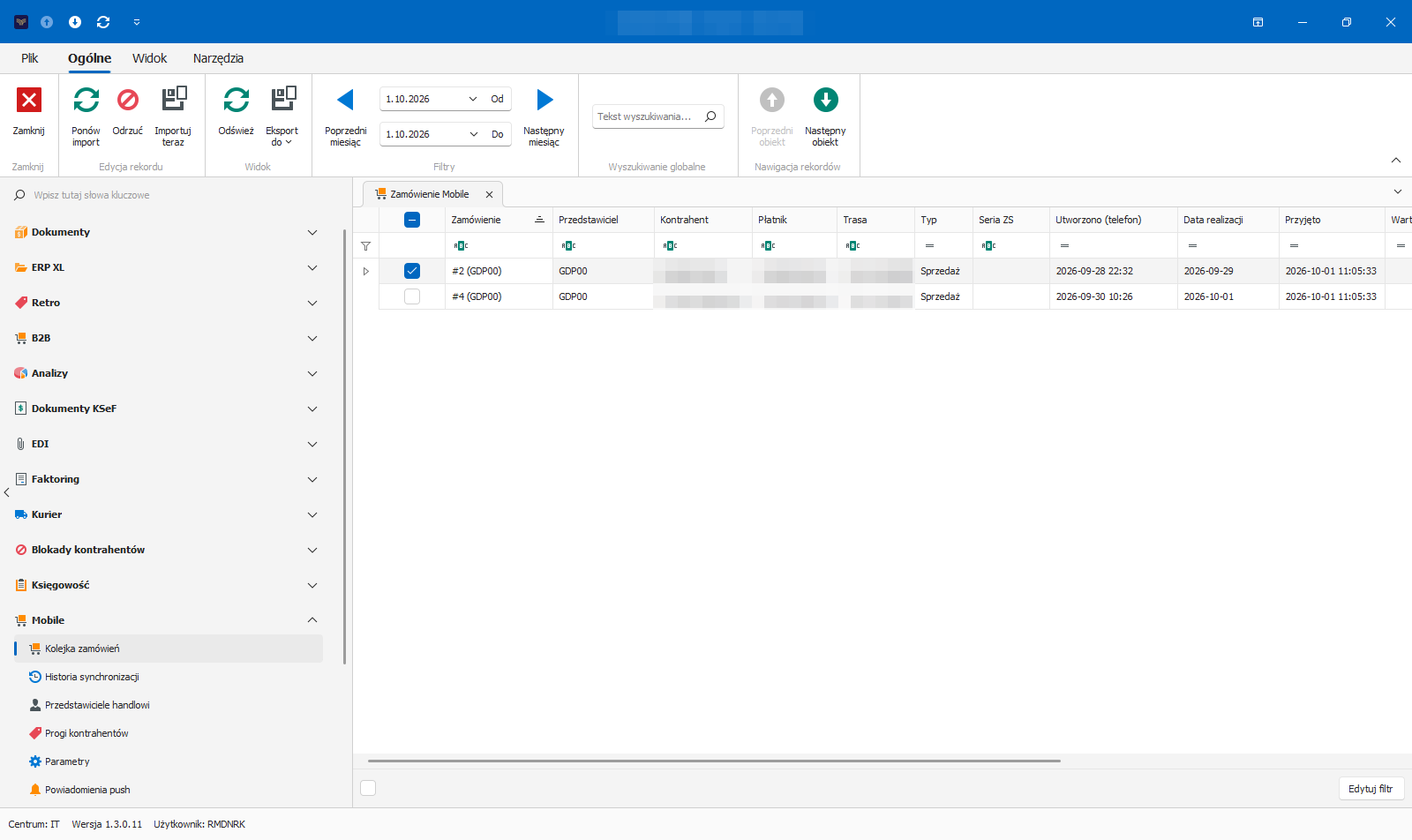Open the Do date dropdown arrow

(473, 134)
